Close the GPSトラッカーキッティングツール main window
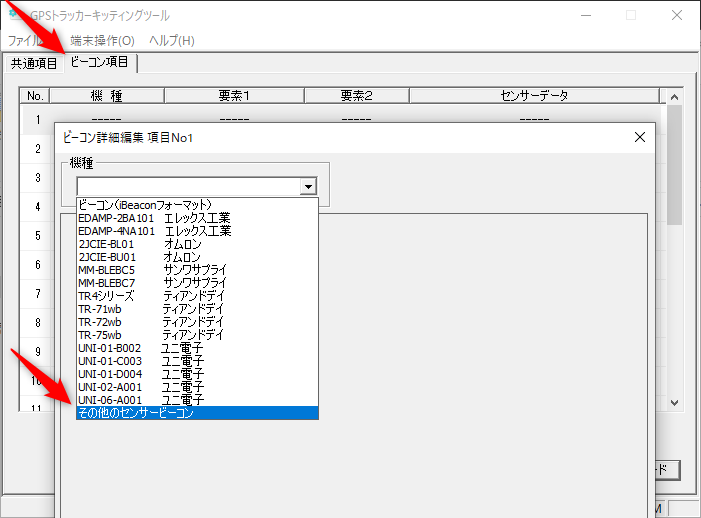This screenshot has height=518, width=701. 677,16
